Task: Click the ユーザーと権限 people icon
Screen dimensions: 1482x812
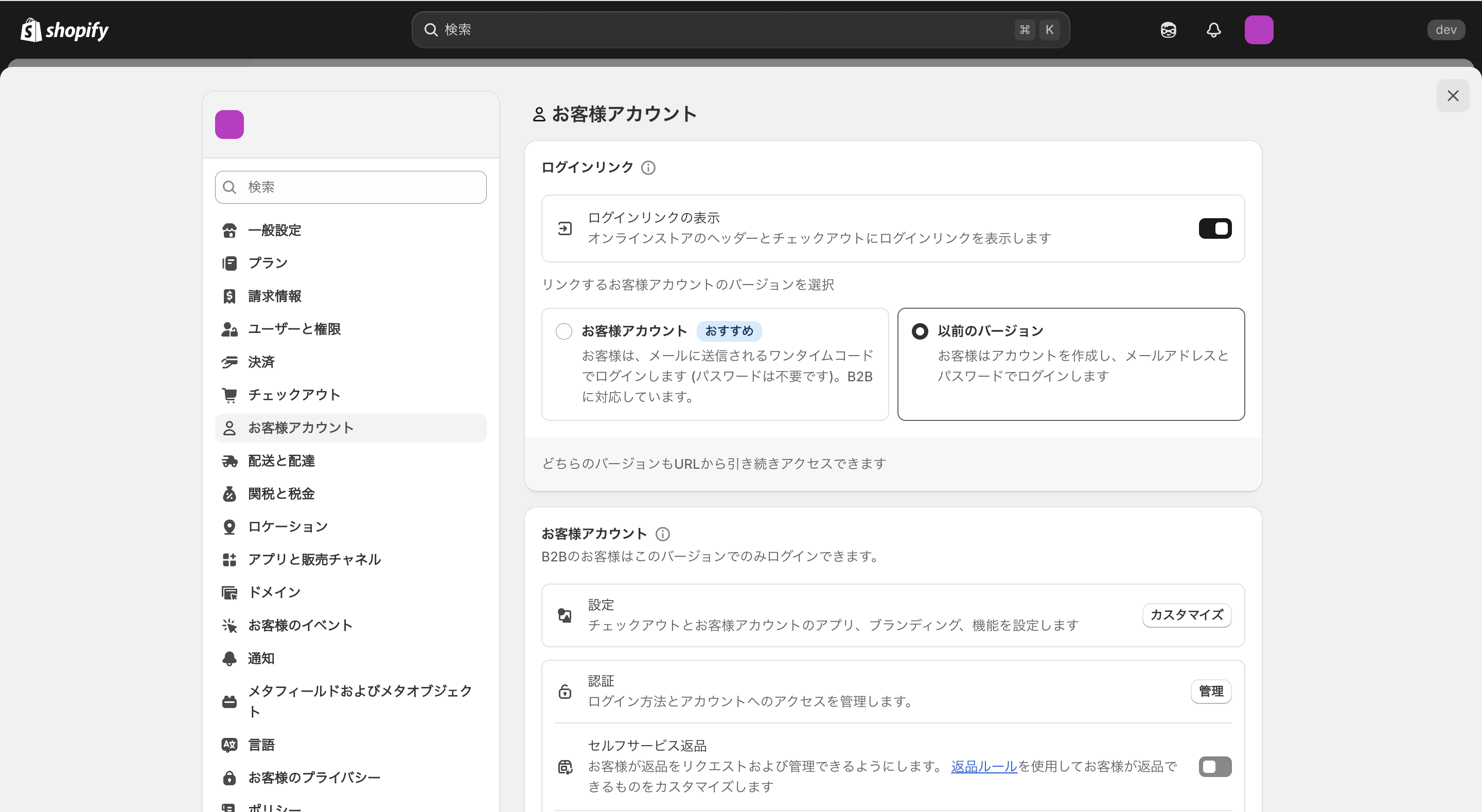Action: pyautogui.click(x=230, y=329)
